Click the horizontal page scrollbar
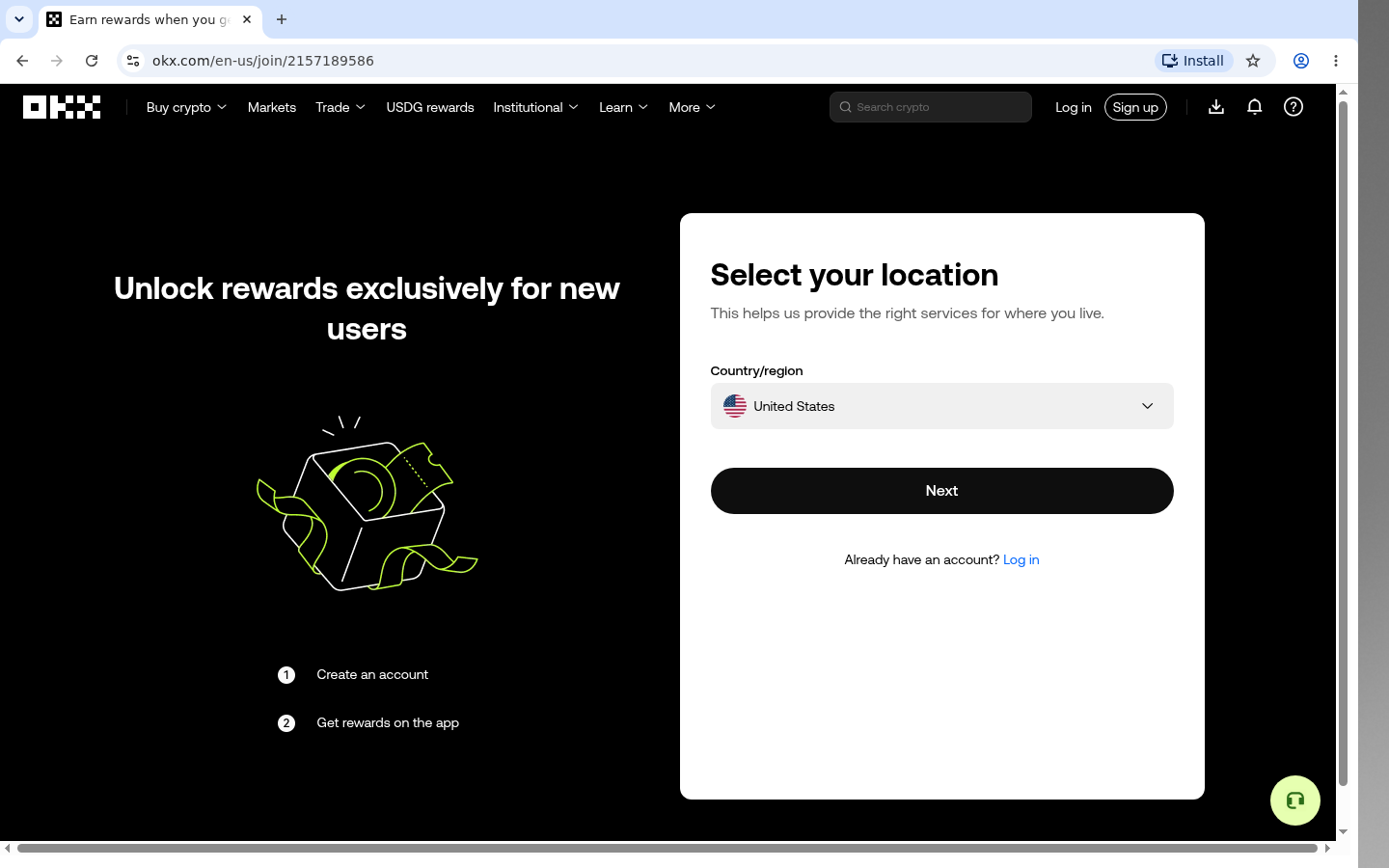 click(x=667, y=849)
